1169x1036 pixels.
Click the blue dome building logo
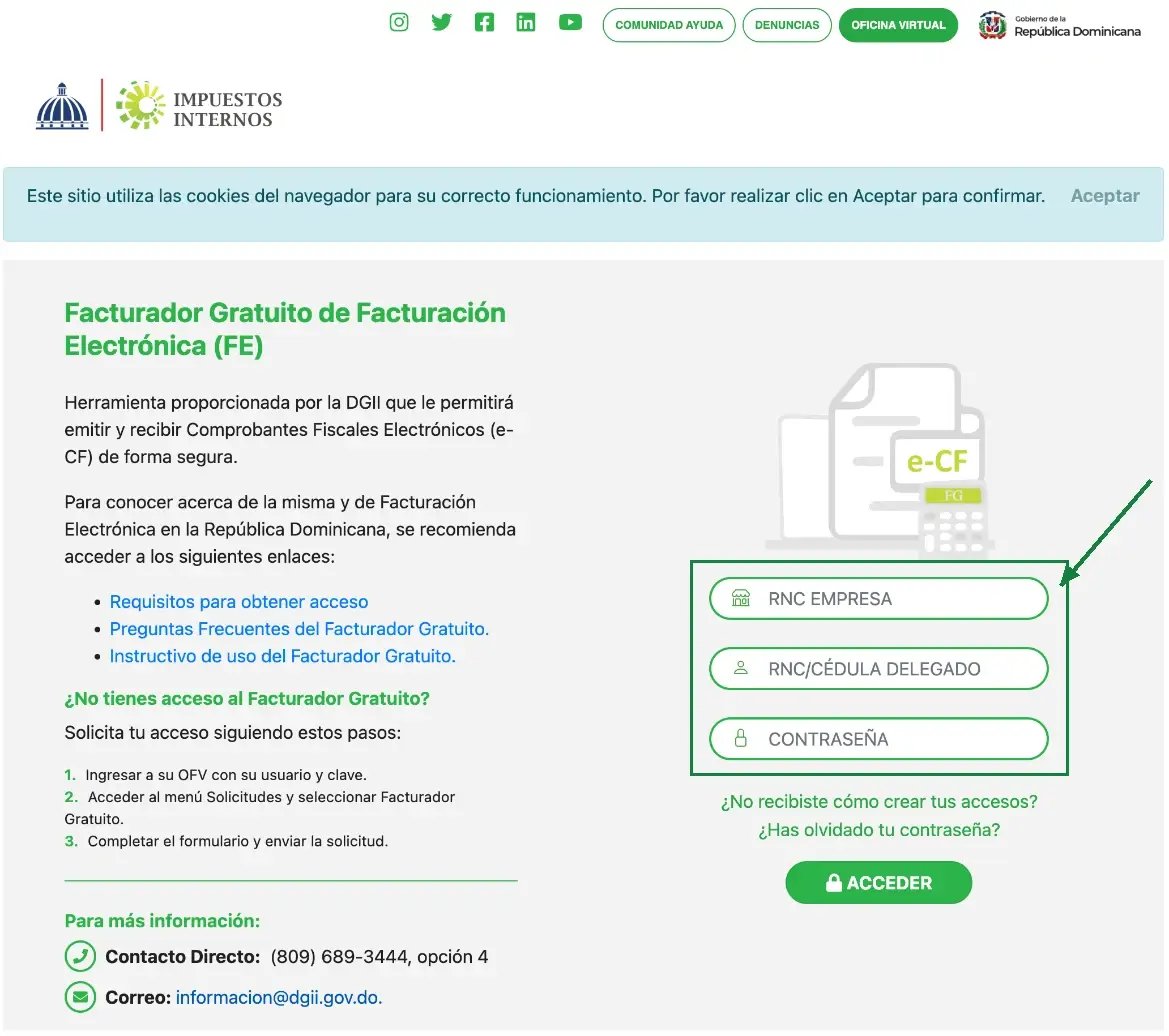coord(62,106)
